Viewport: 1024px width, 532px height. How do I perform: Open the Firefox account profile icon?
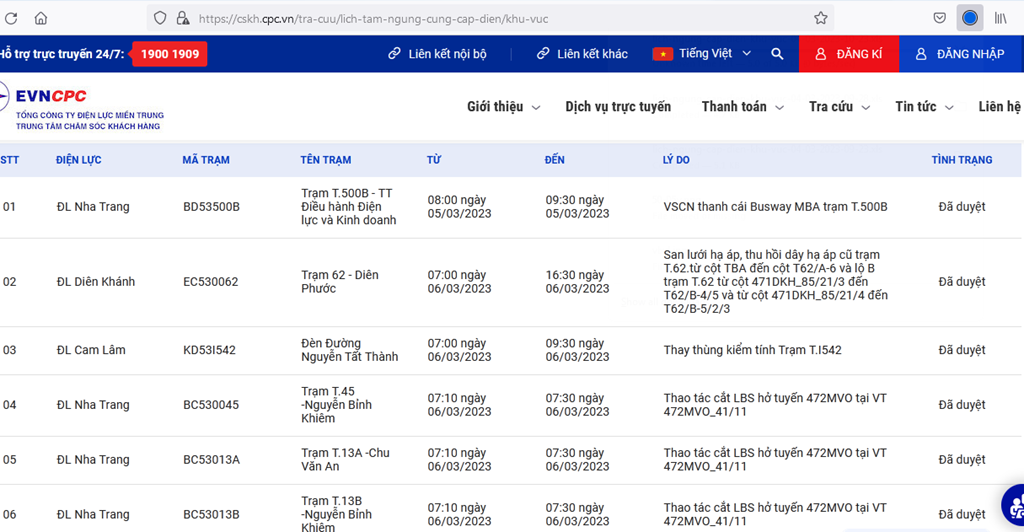coord(970,18)
